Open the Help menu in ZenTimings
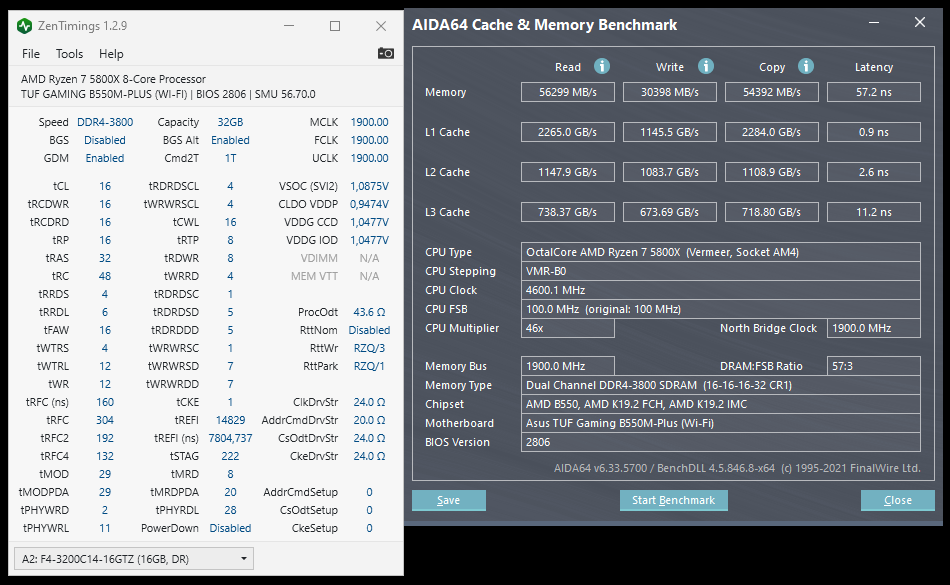Screen dimensions: 950x585 111,54
